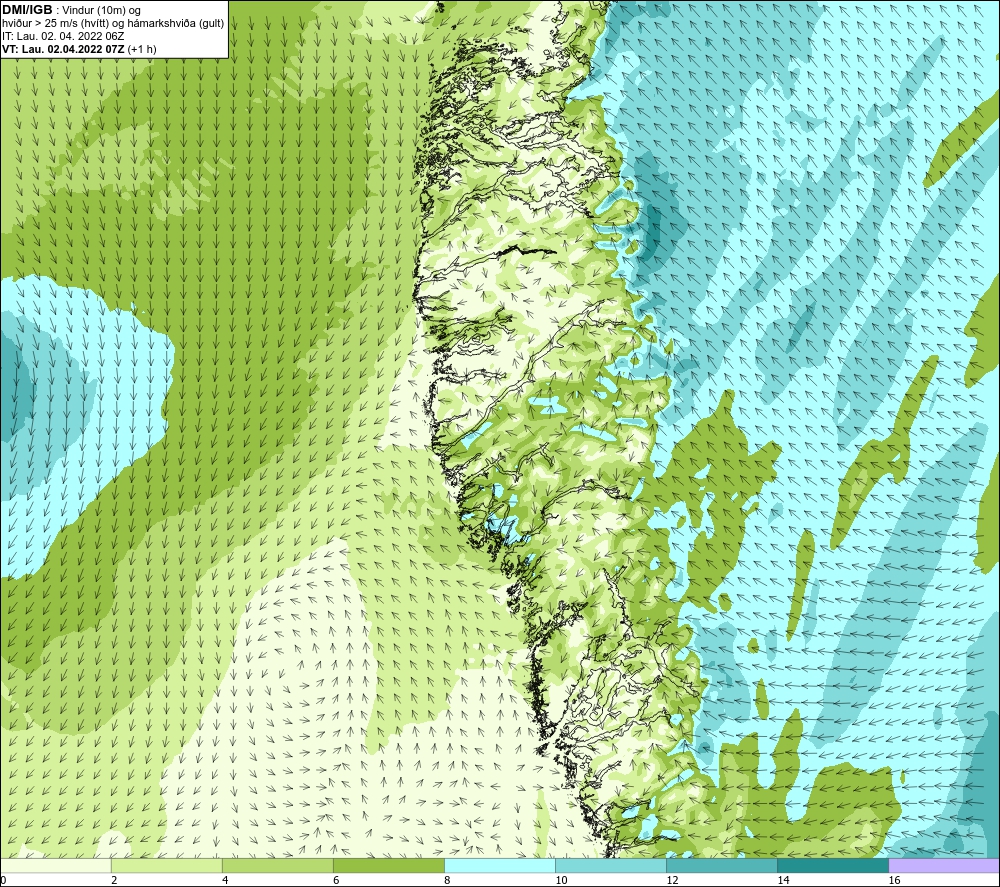This screenshot has width=1000, height=887.
Task: Click the 2–4 m/s light green legend band
Action: pyautogui.click(x=167, y=865)
